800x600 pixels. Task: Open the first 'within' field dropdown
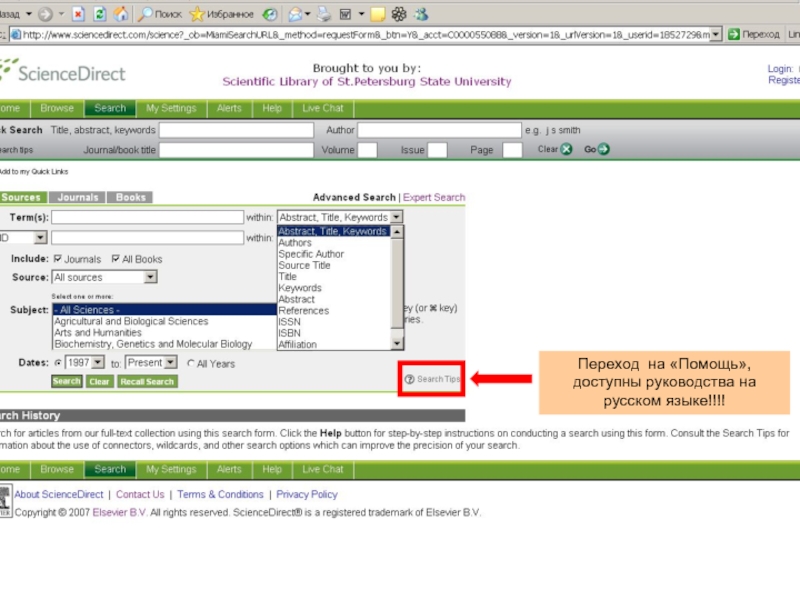pyautogui.click(x=396, y=217)
